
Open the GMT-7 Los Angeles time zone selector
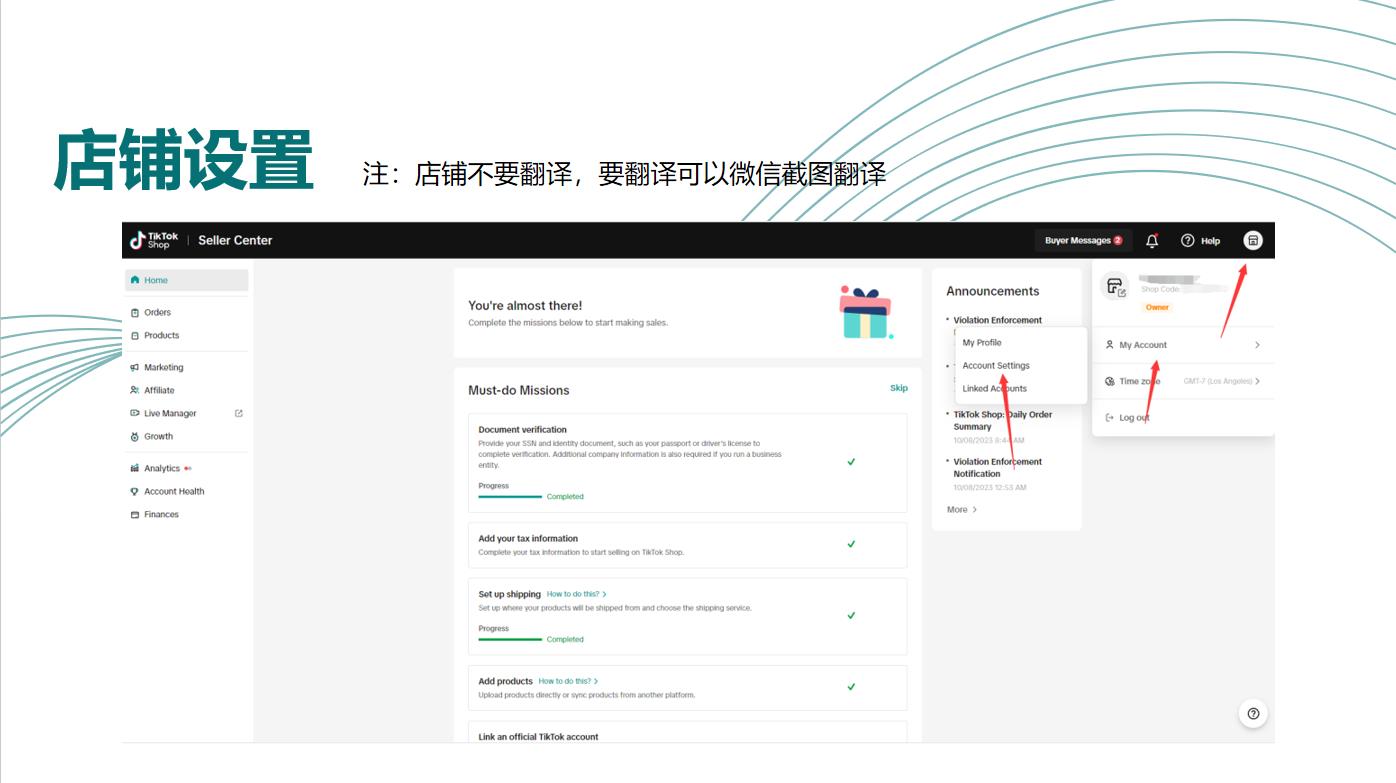coord(1221,381)
